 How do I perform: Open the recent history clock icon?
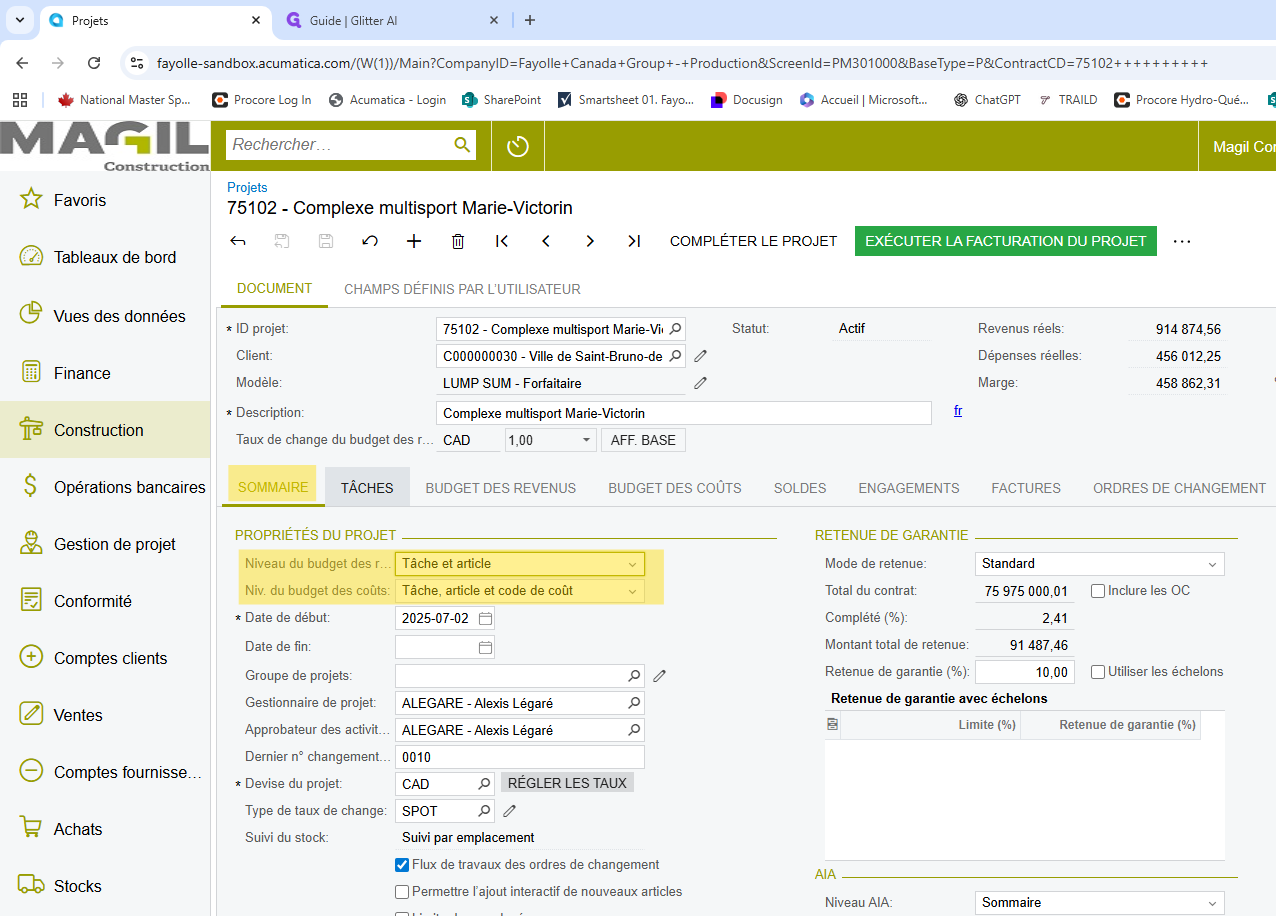[517, 146]
